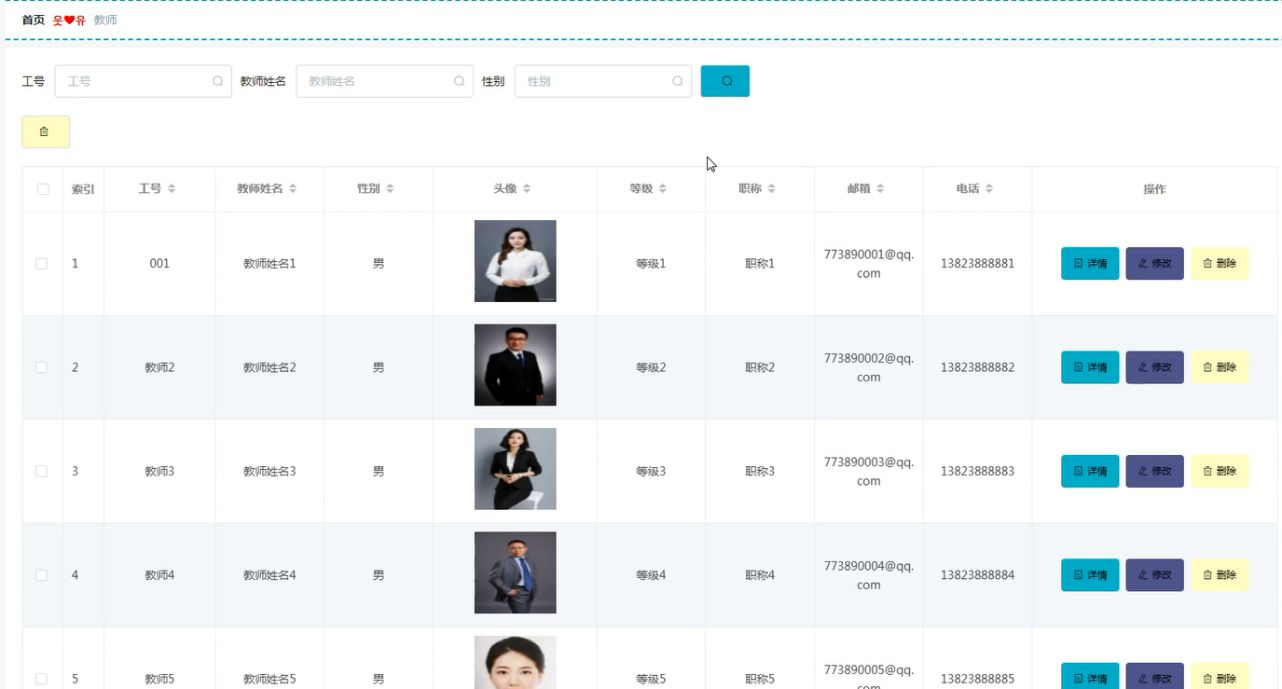This screenshot has height=689, width=1282.
Task: Click 修改 for 教师姓名4 row
Action: click(x=1155, y=575)
